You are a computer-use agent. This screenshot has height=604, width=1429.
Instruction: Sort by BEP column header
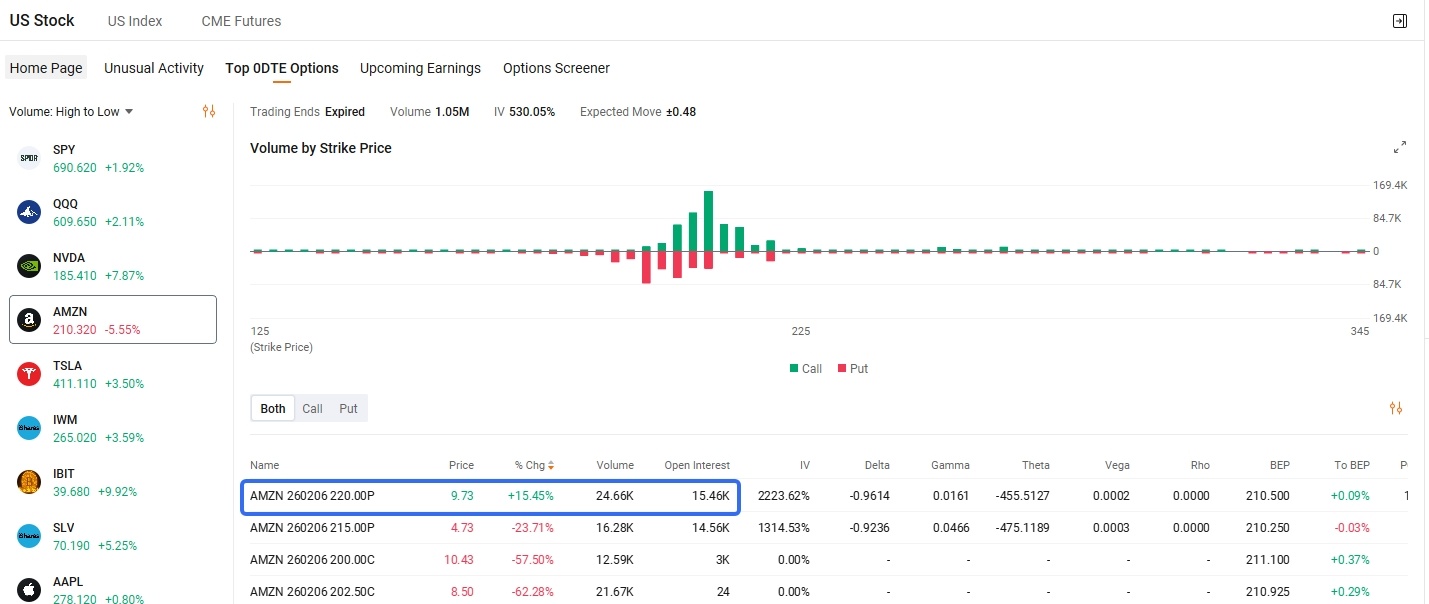tap(1280, 465)
